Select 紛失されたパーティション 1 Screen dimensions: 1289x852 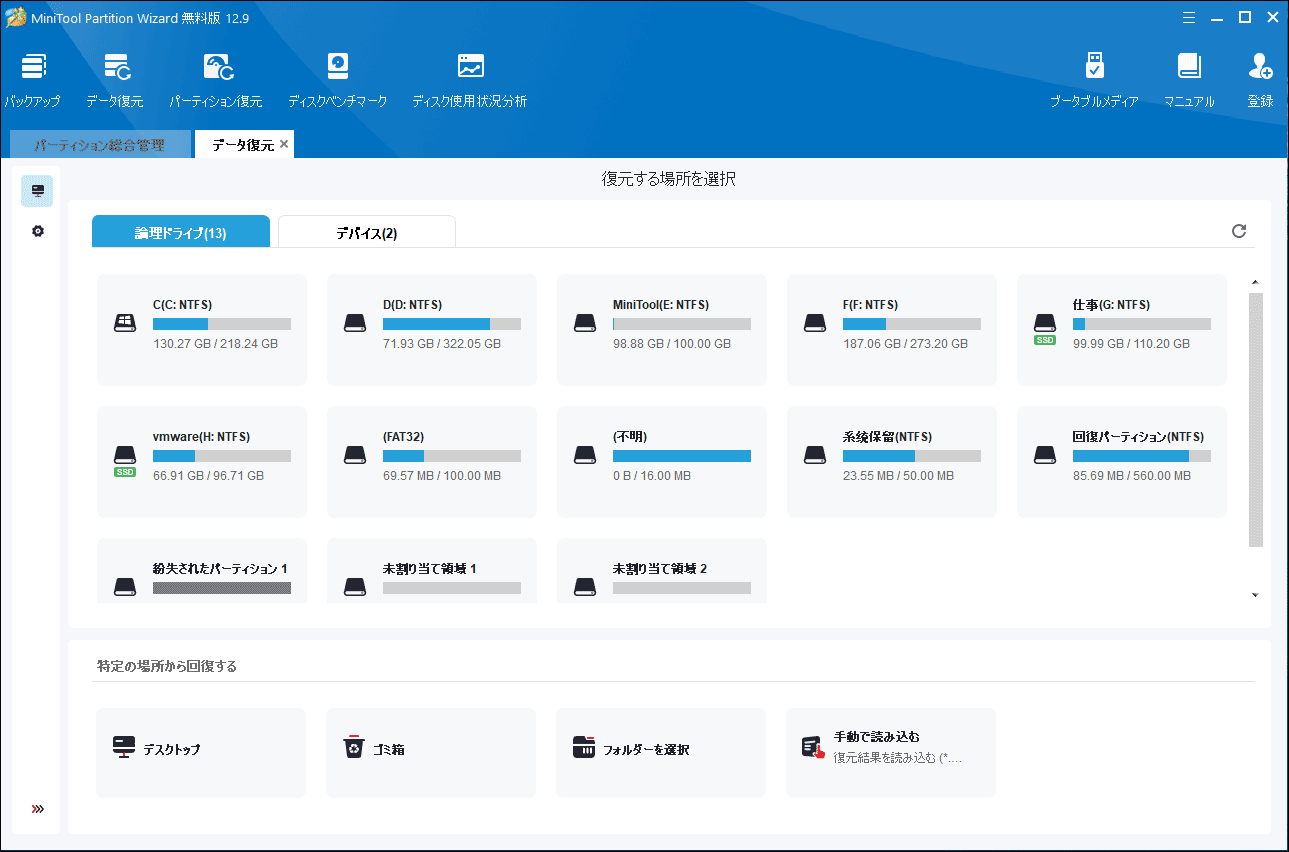202,571
